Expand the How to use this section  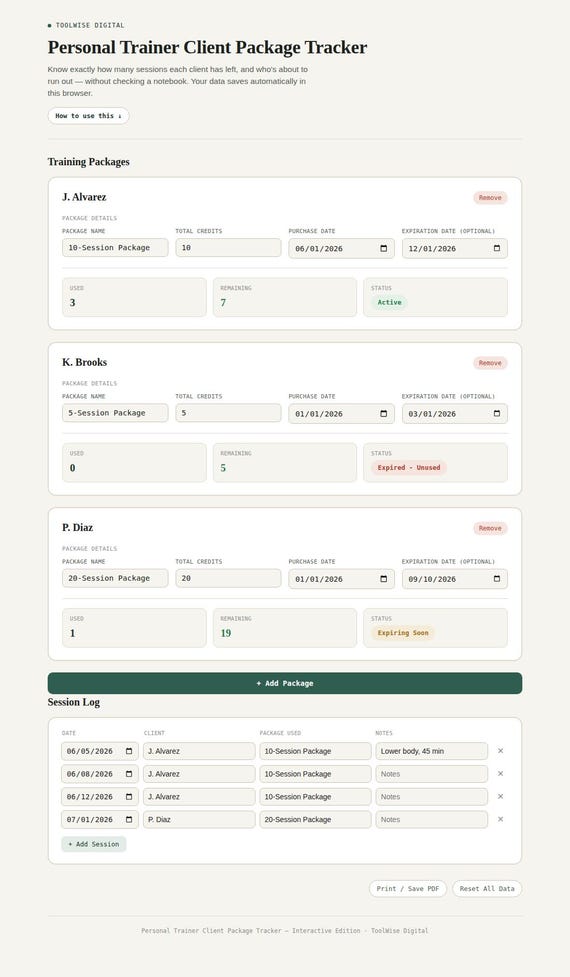[x=88, y=116]
